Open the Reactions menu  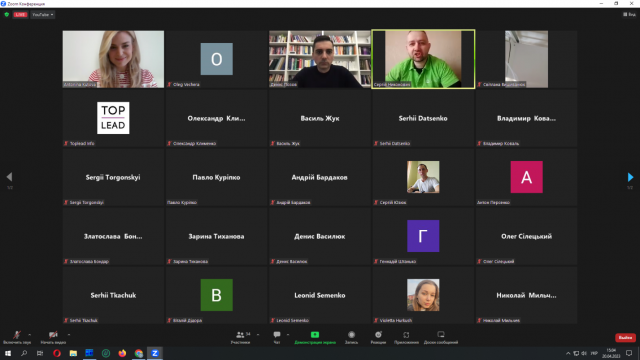pos(378,337)
